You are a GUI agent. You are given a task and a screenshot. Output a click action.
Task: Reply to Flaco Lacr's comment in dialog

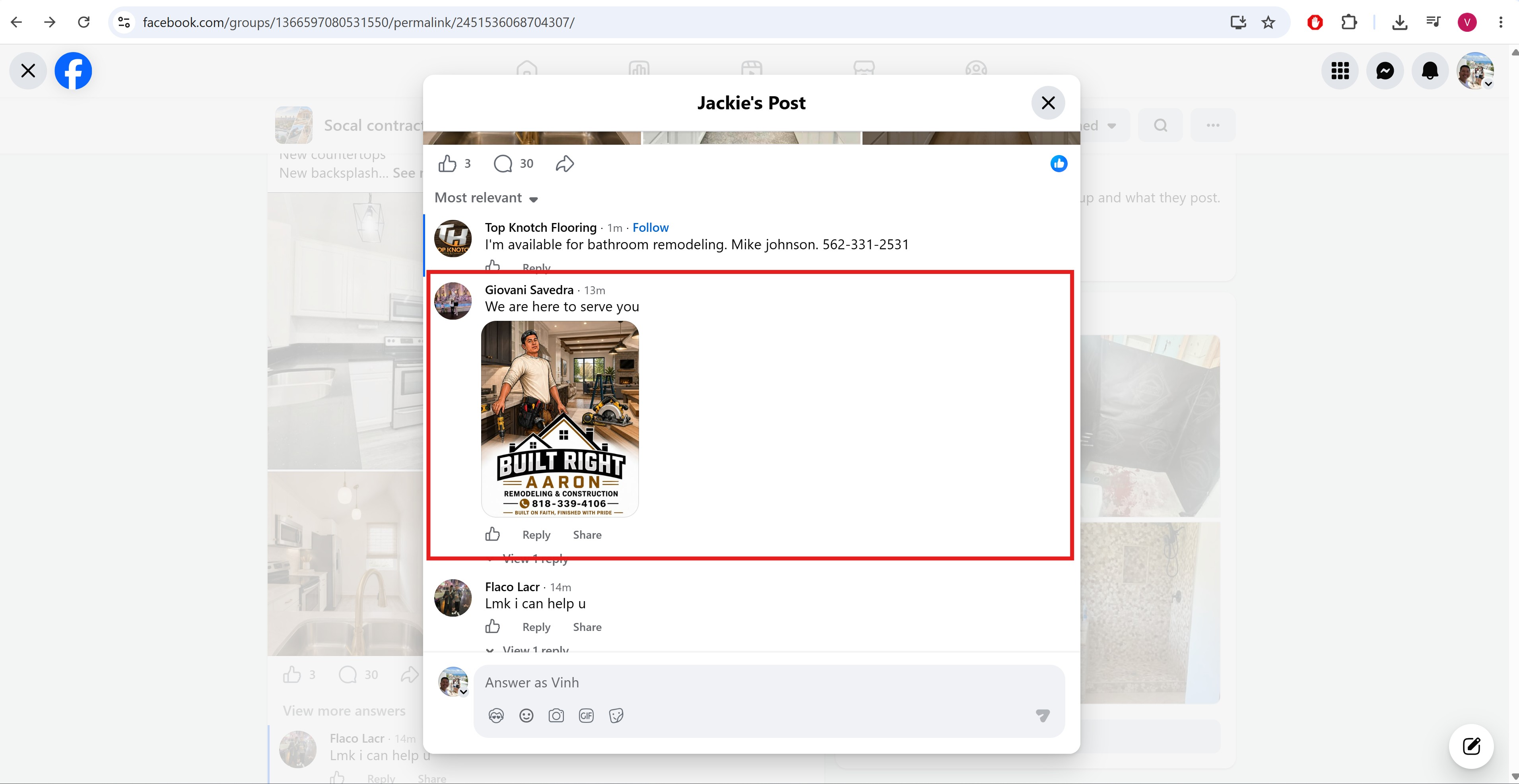click(536, 627)
